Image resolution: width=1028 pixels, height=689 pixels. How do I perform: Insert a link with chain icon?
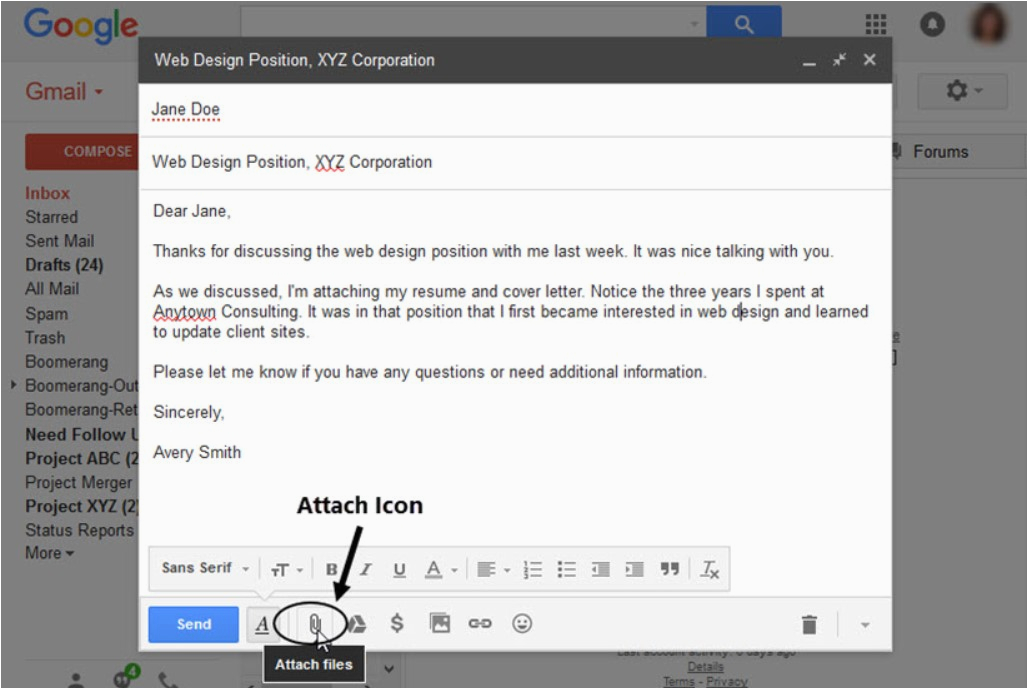(480, 624)
